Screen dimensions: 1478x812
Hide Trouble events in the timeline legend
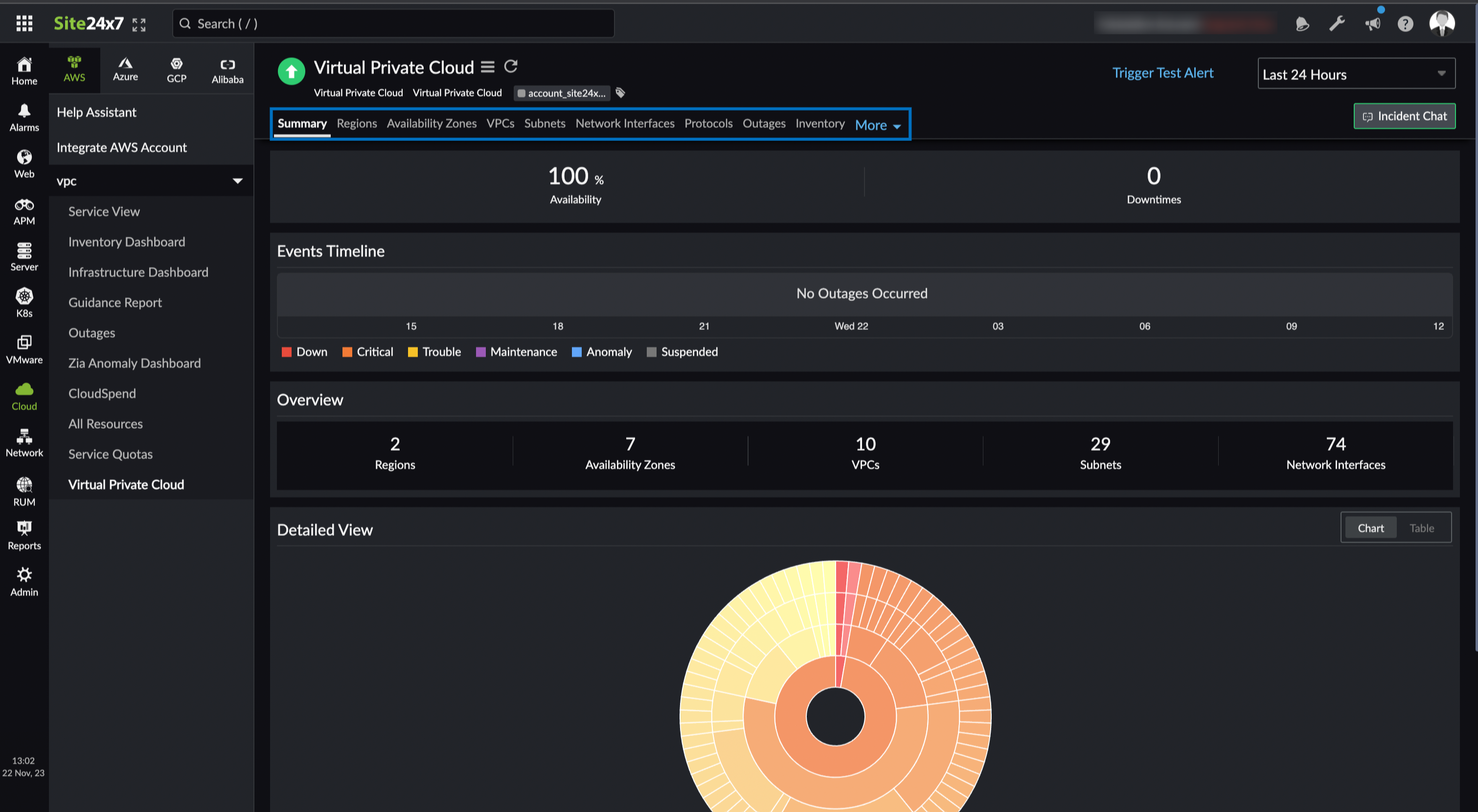pos(434,352)
